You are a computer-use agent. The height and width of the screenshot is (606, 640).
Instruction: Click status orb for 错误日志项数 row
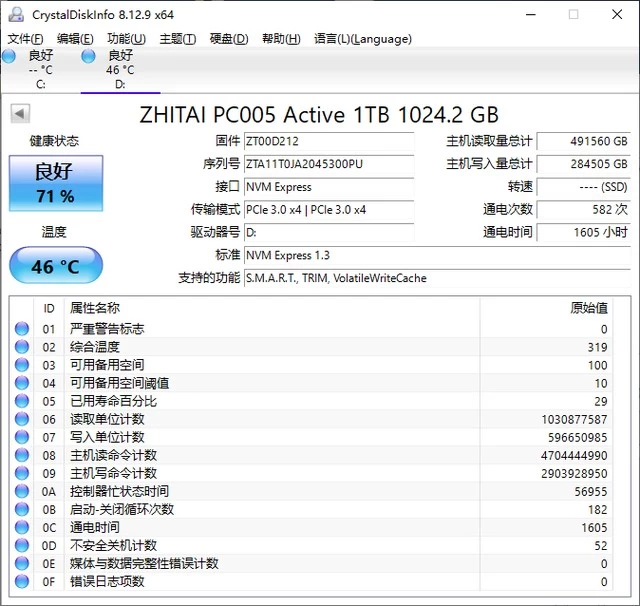point(22,581)
